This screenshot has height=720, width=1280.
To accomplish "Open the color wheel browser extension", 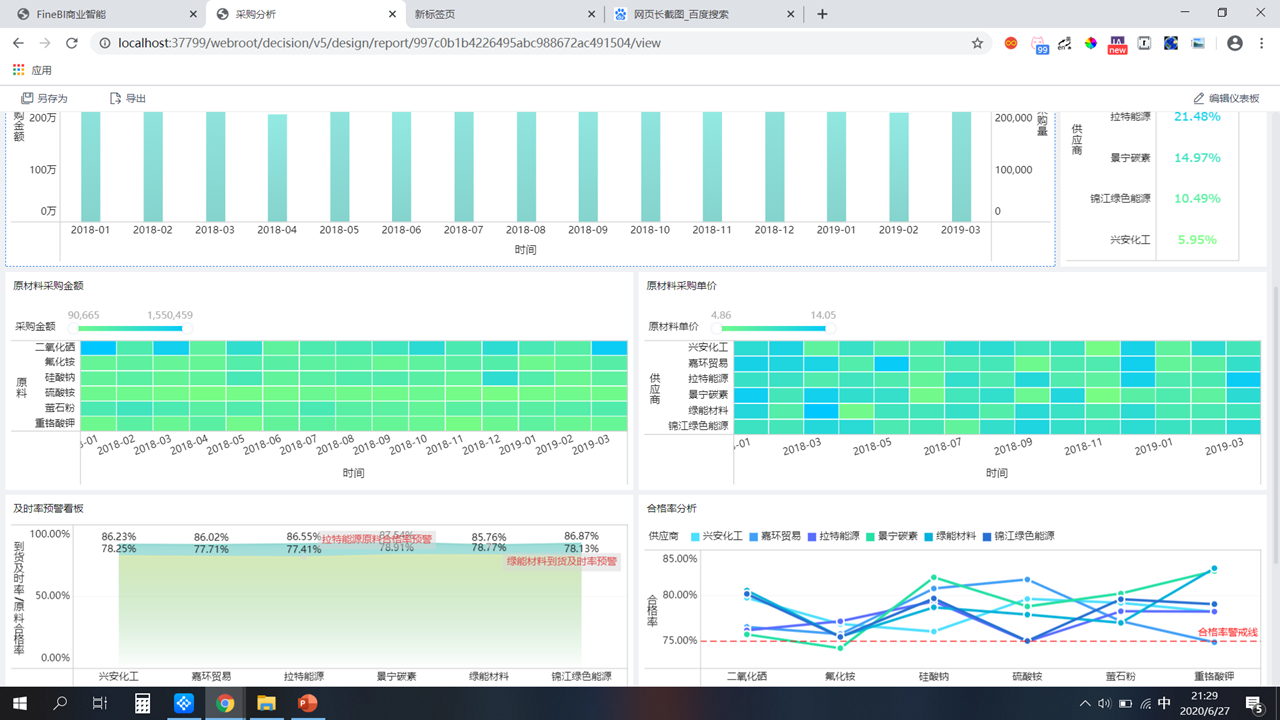I will 1091,43.
